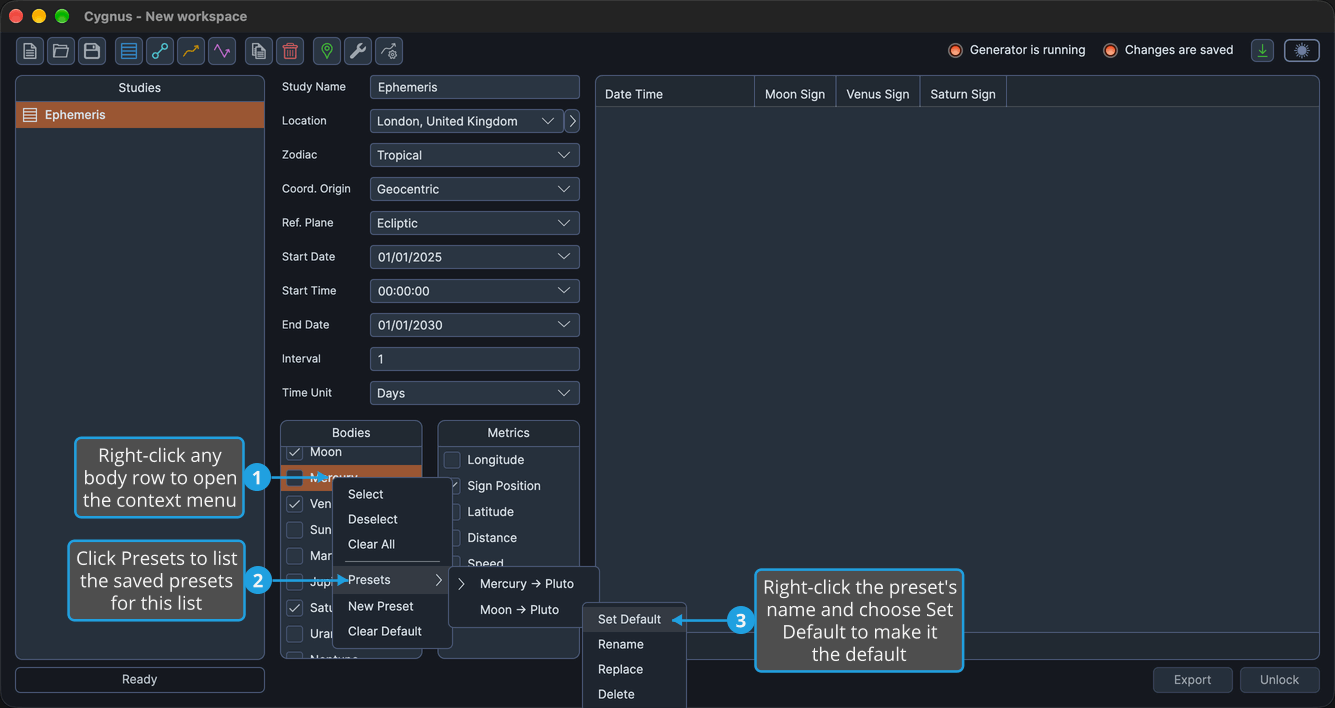Choose Delete in the preset menu
The image size is (1335, 708).
point(634,694)
